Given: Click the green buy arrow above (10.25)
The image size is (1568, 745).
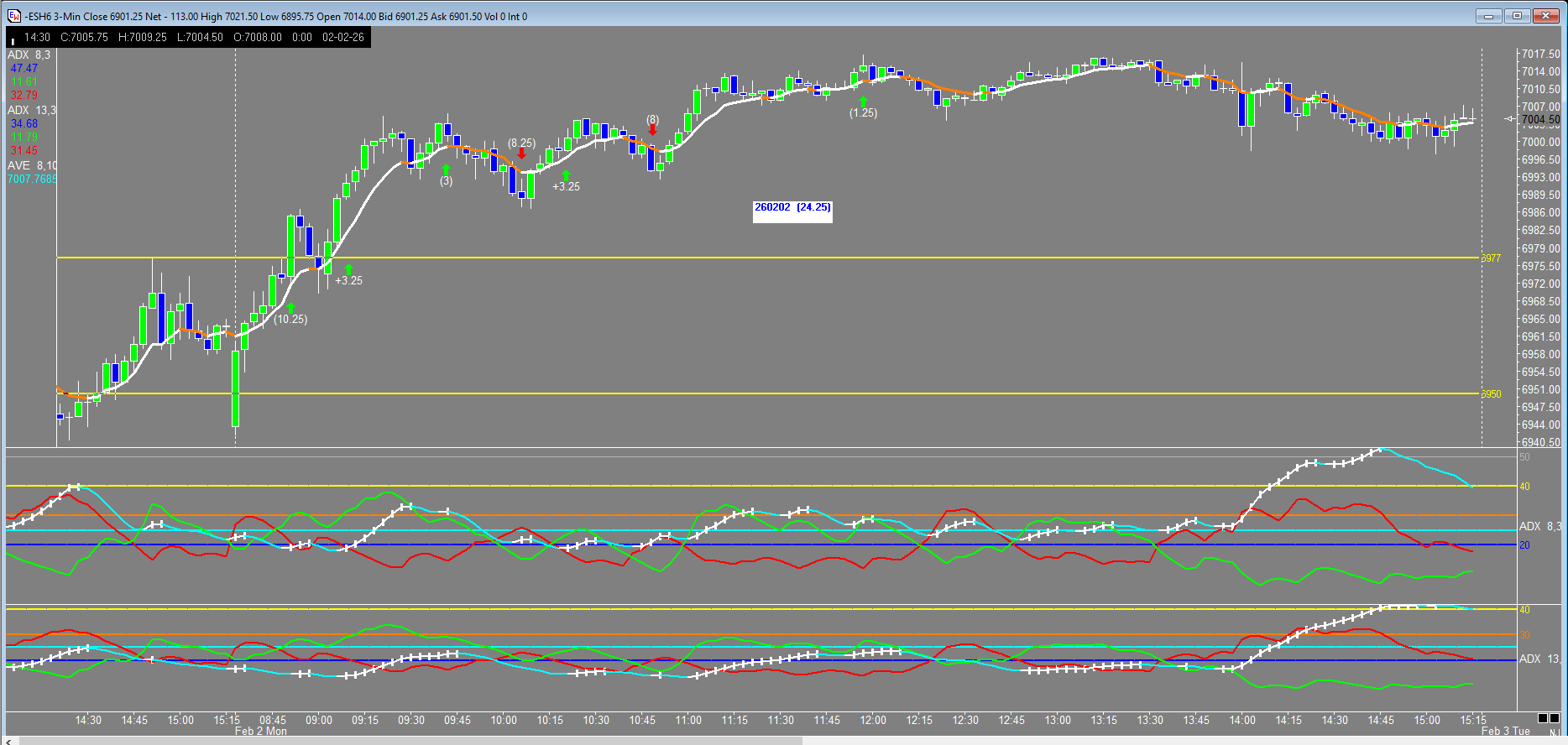Looking at the screenshot, I should [290, 308].
